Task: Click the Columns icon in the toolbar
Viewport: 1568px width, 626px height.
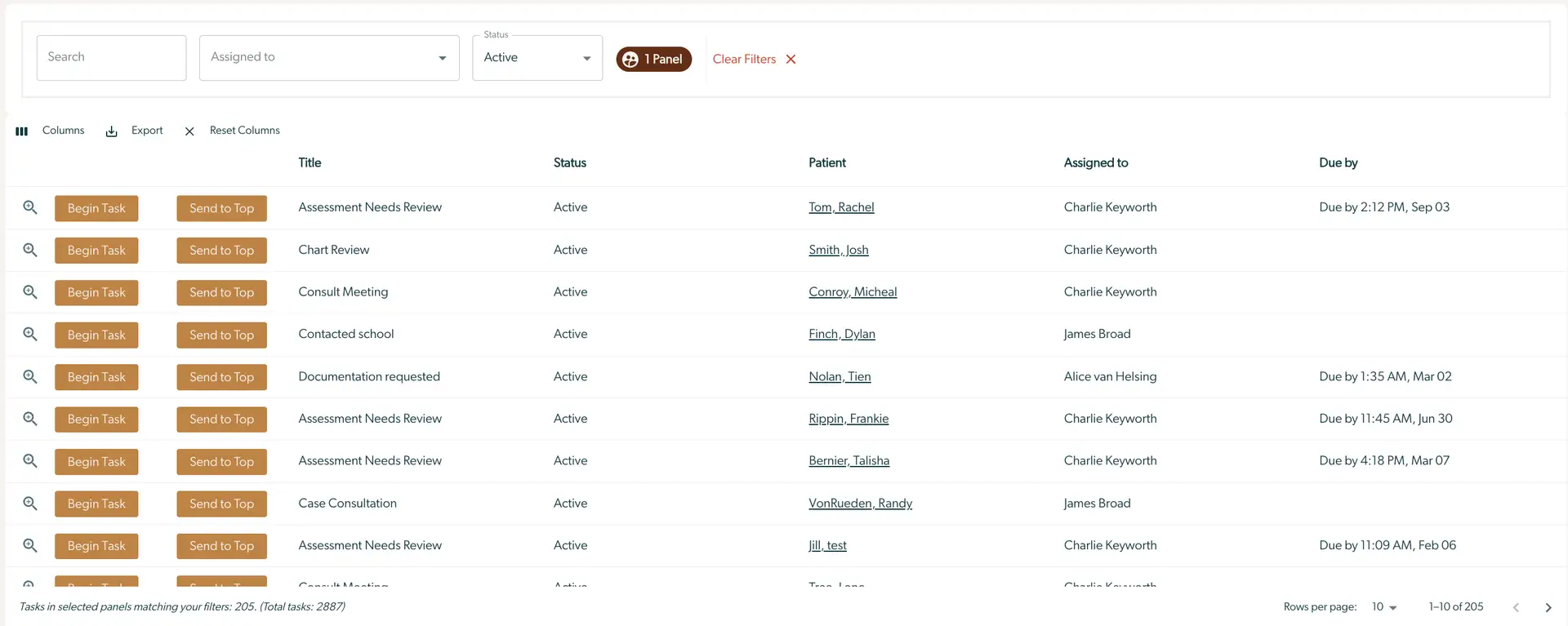Action: (22, 131)
